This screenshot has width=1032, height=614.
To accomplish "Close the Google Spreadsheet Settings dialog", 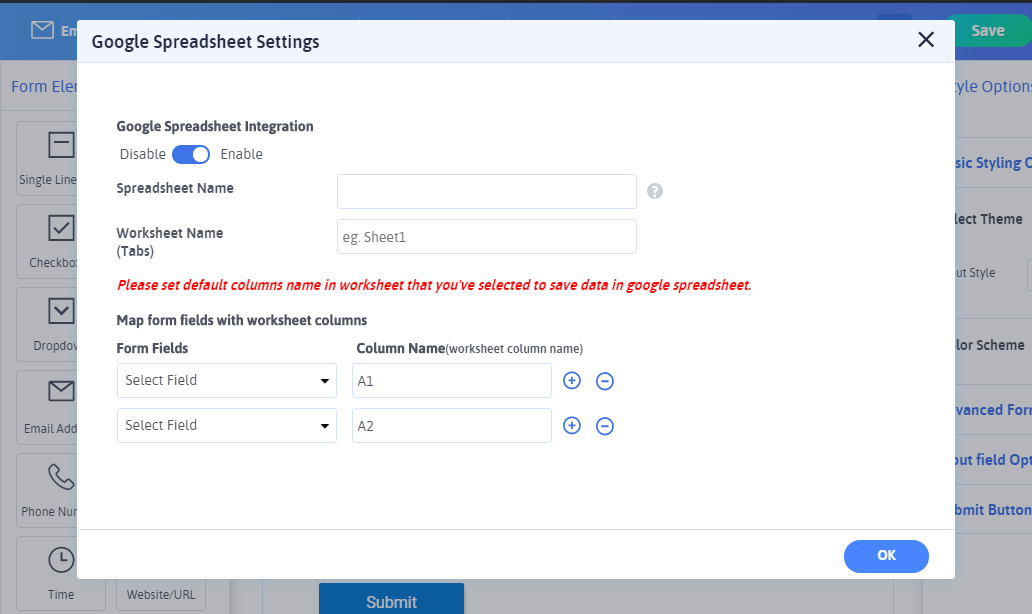I will click(x=925, y=40).
